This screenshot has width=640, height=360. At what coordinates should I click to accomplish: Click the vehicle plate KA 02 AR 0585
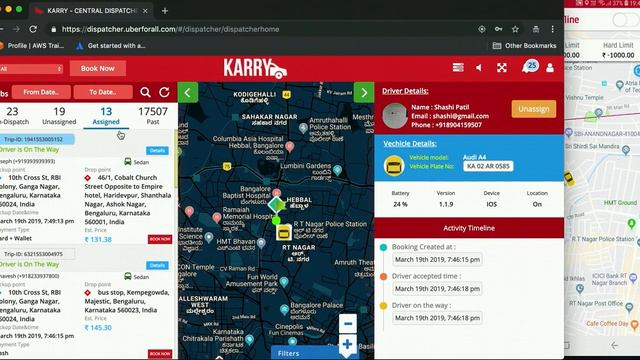[x=488, y=166]
